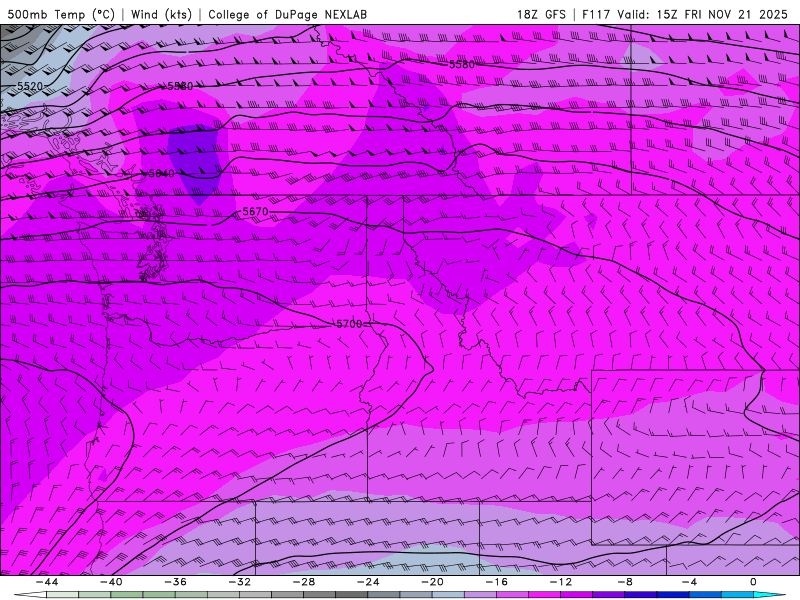This screenshot has width=800, height=600.
Task: Click the -4 value on color scale
Action: [x=689, y=582]
